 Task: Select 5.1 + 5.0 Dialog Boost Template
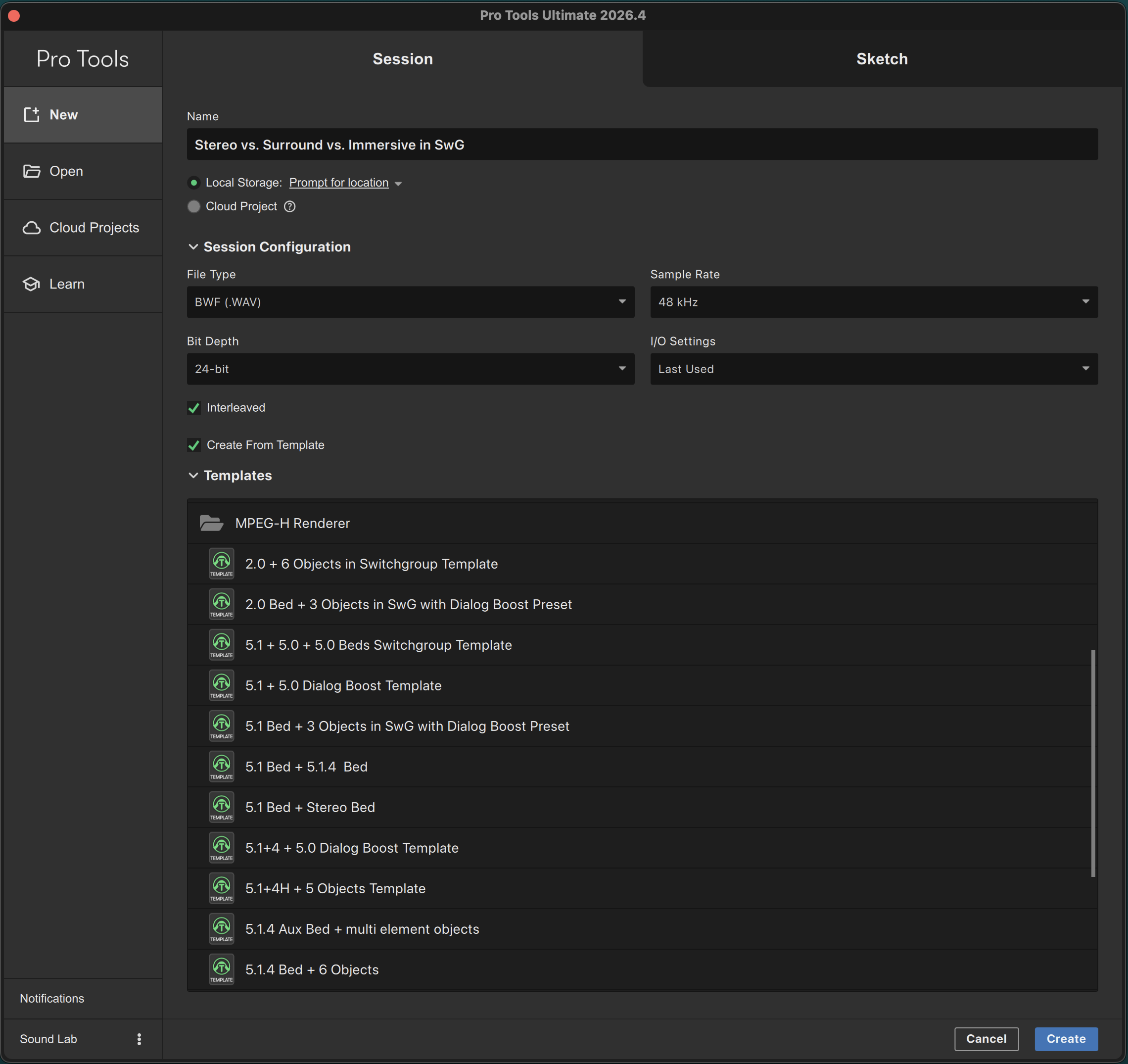pyautogui.click(x=642, y=685)
